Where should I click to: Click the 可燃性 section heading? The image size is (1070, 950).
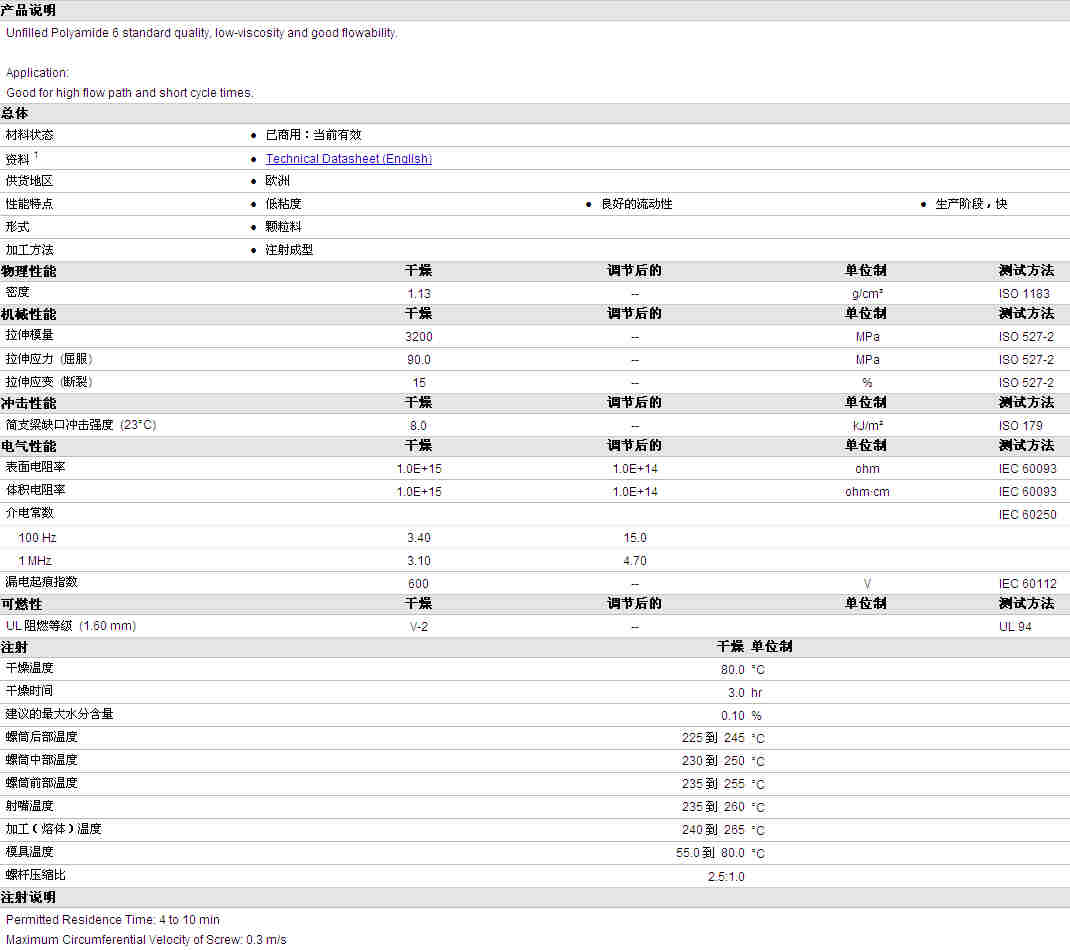click(22, 604)
